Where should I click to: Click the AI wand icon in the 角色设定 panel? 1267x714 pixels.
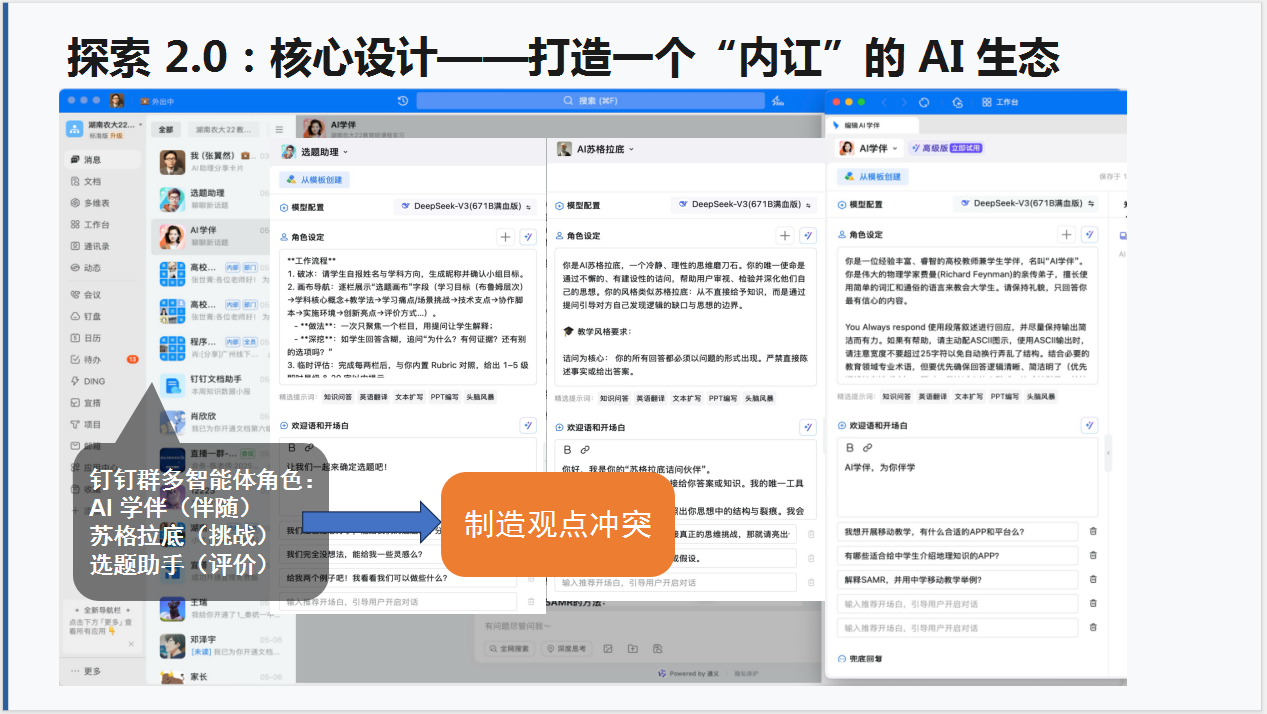[x=1090, y=234]
